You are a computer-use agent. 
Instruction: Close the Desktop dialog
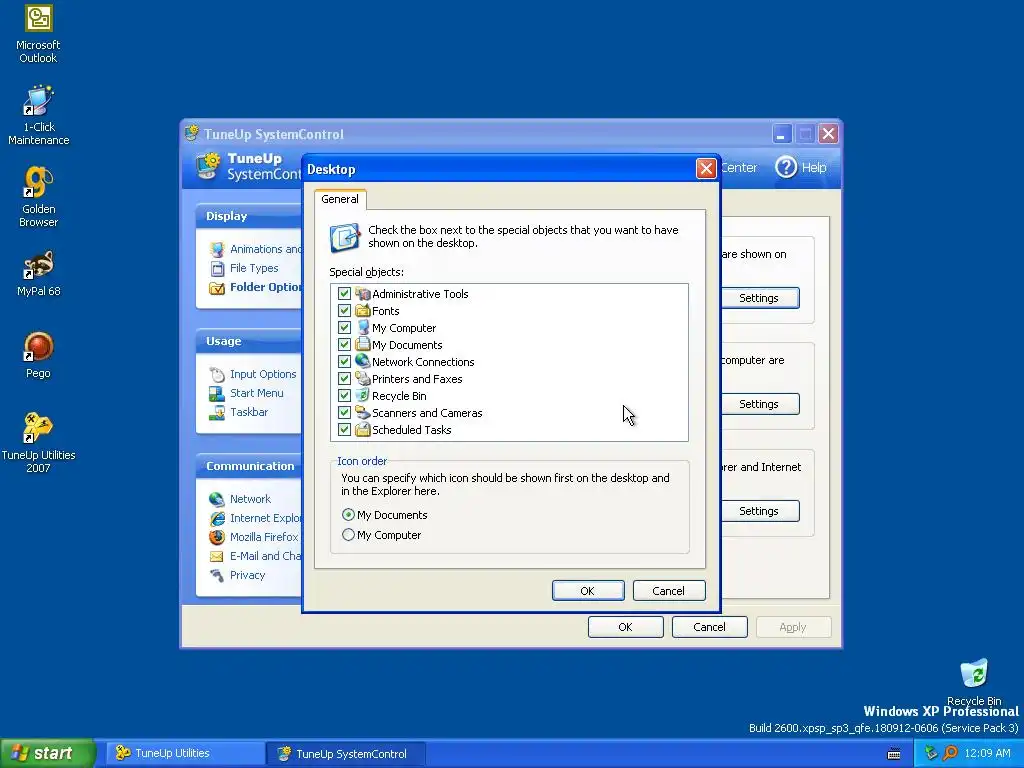pos(706,168)
